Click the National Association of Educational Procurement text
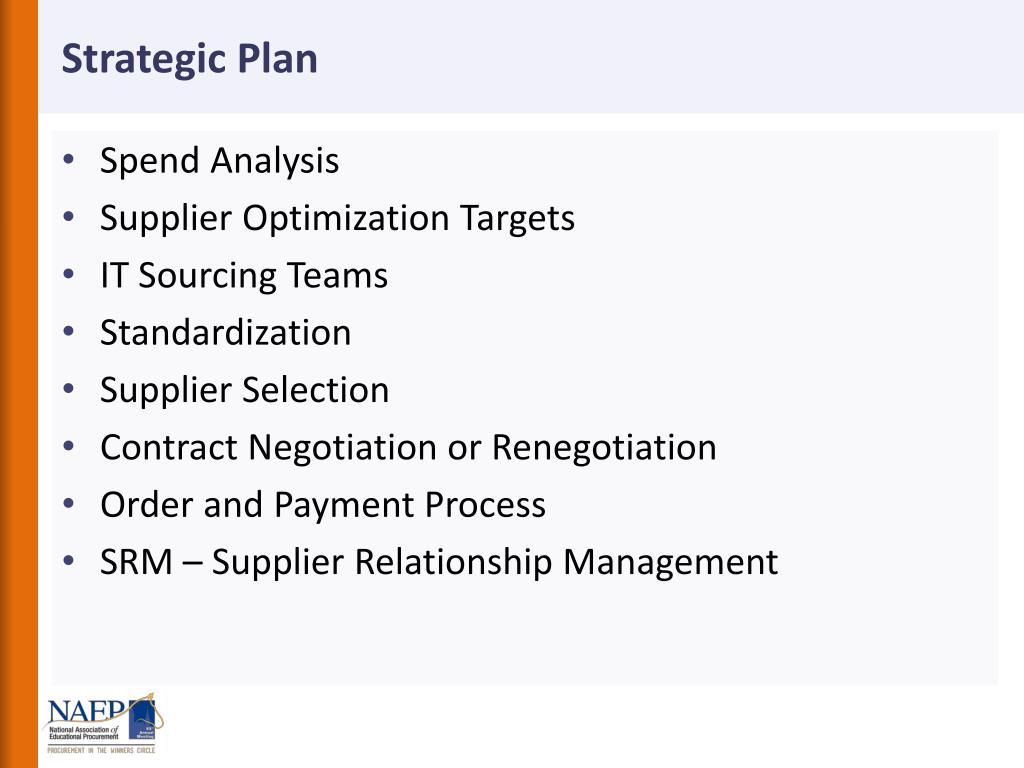The width and height of the screenshot is (1024, 768). 84,733
